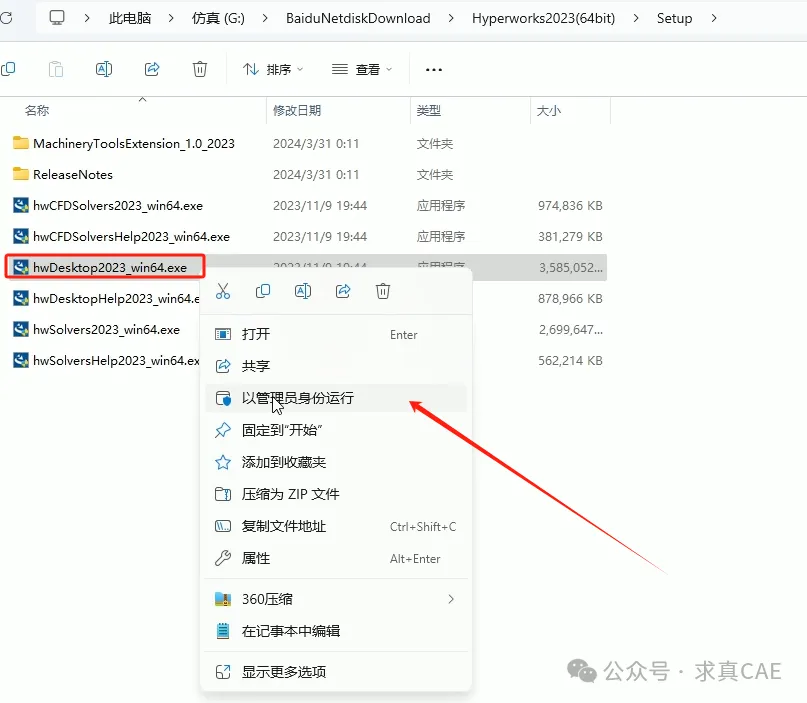
Task: Expand chevron after BaiduNetdiskDownload breadcrumb
Action: [451, 19]
